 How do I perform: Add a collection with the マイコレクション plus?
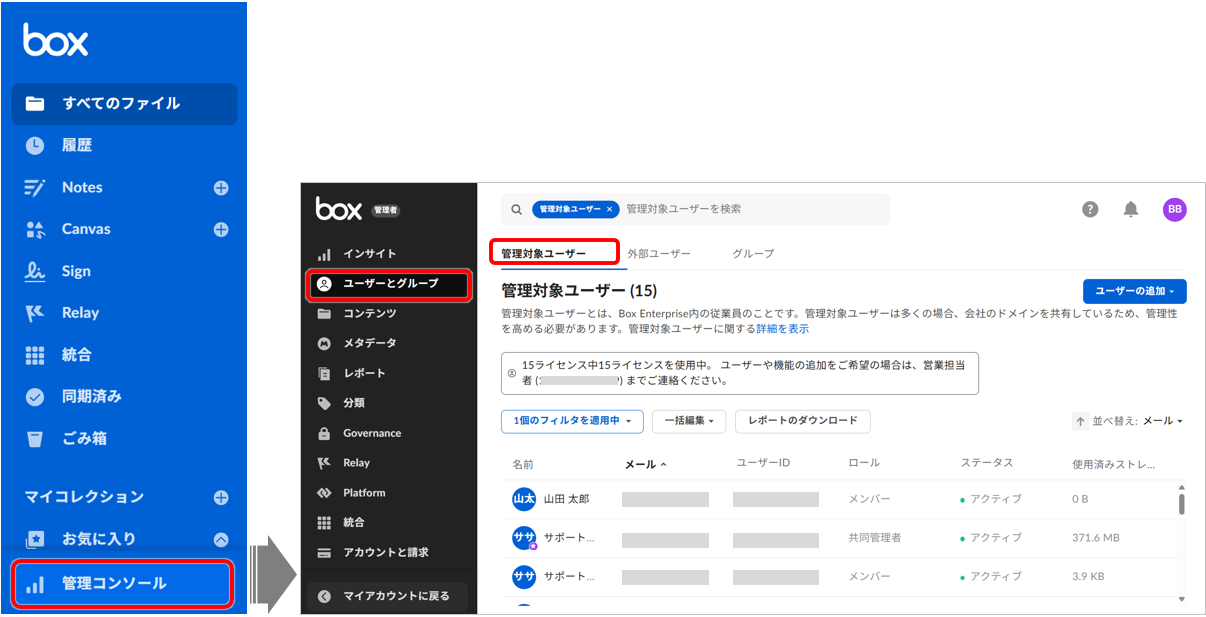pyautogui.click(x=221, y=497)
